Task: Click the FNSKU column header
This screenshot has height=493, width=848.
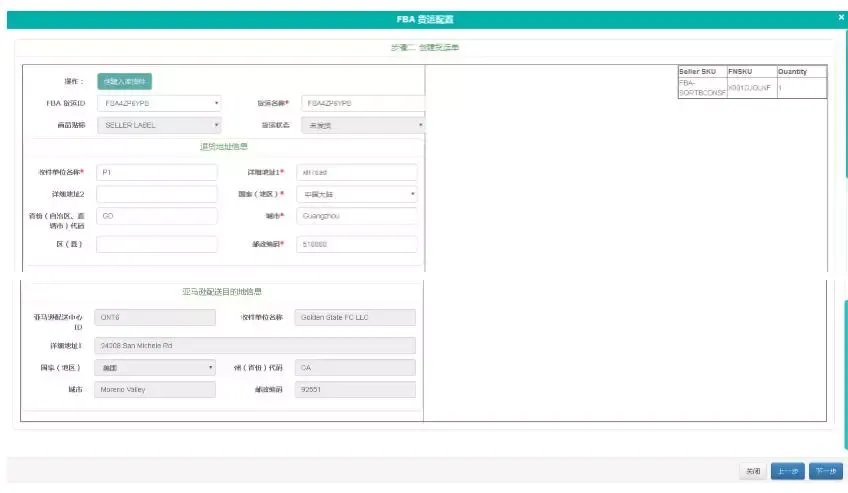Action: pyautogui.click(x=752, y=71)
